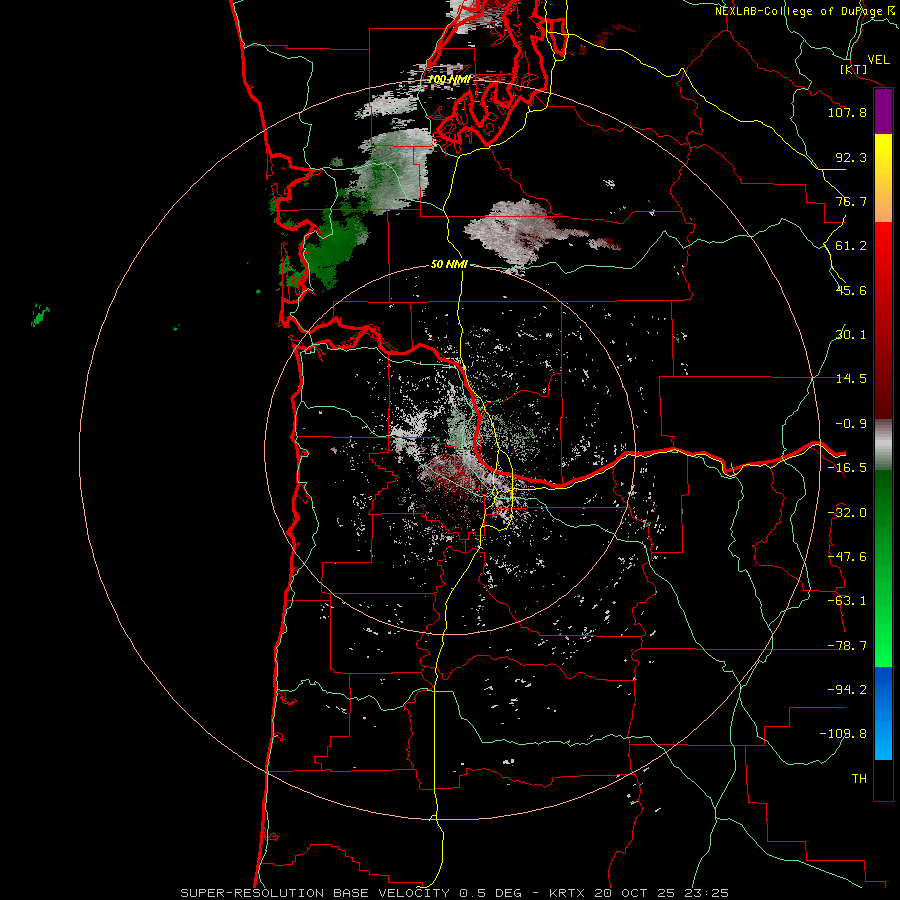Viewport: 900px width, 900px height.
Task: Click the TH threshold label in legend
Action: (859, 779)
